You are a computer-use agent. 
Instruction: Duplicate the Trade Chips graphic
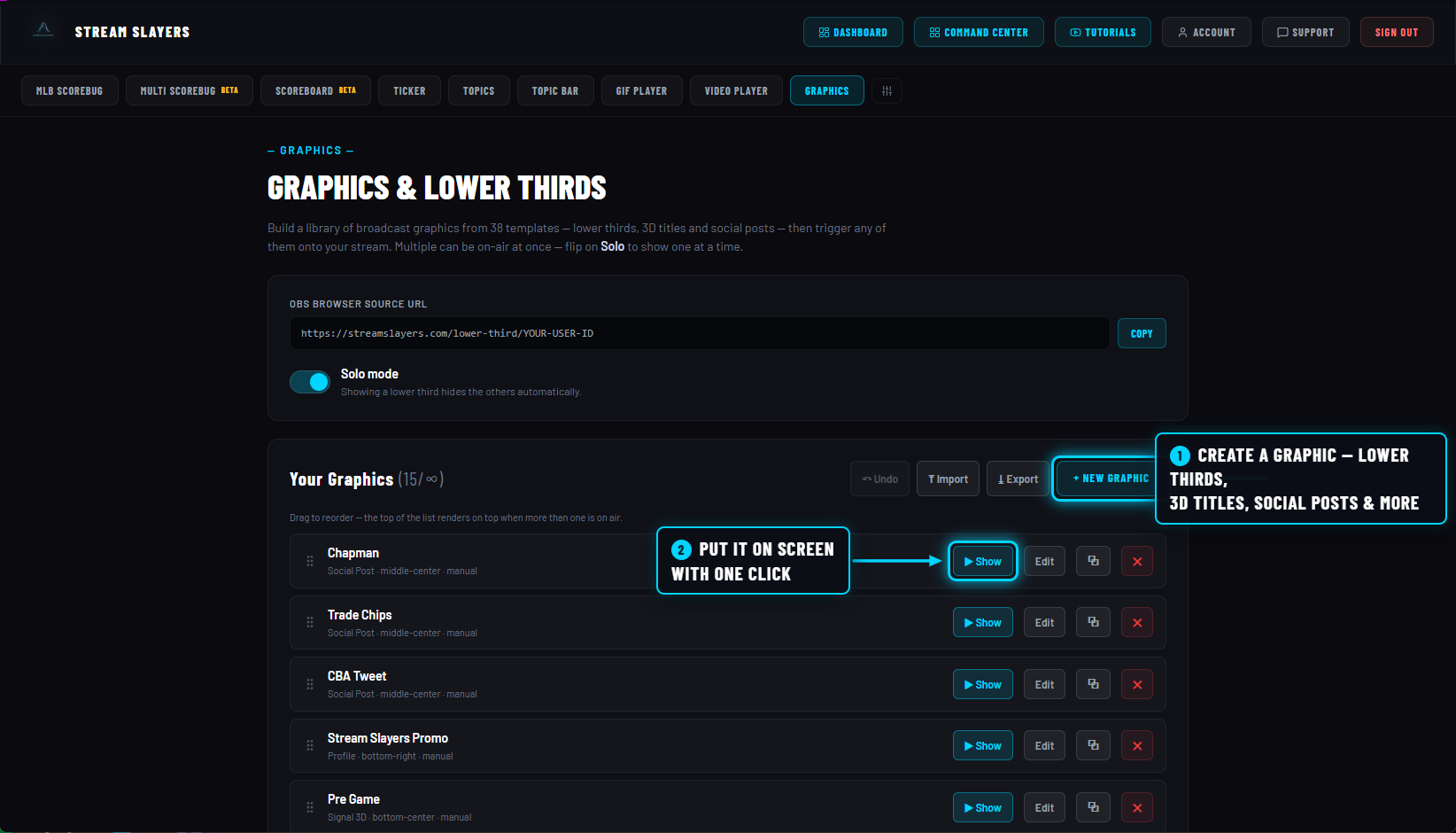[x=1093, y=623]
